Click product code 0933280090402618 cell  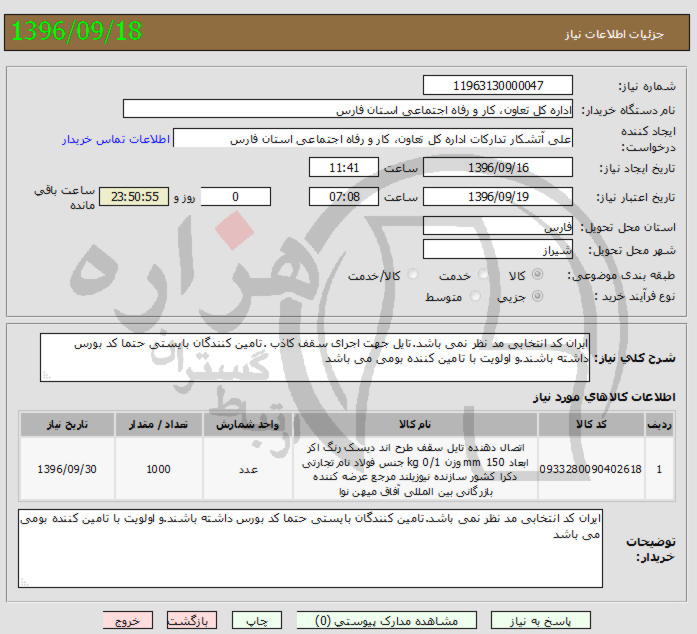pyautogui.click(x=591, y=469)
